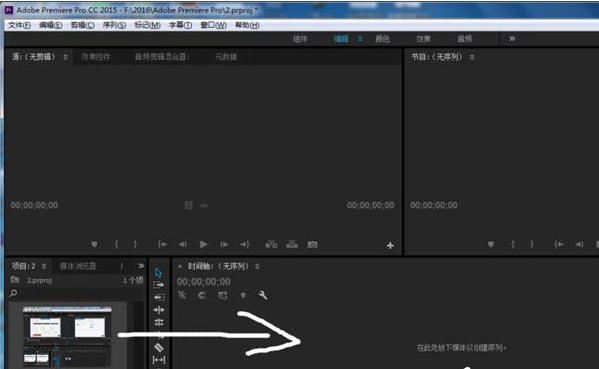The width and height of the screenshot is (599, 369).
Task: Open the 序列 (Sequence) menu
Action: pyautogui.click(x=114, y=25)
